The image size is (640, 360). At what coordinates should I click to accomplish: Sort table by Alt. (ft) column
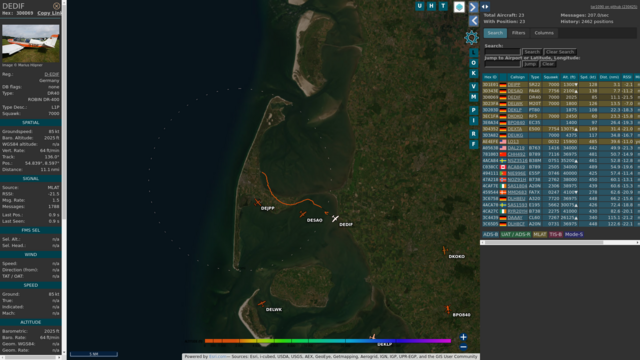coord(569,77)
